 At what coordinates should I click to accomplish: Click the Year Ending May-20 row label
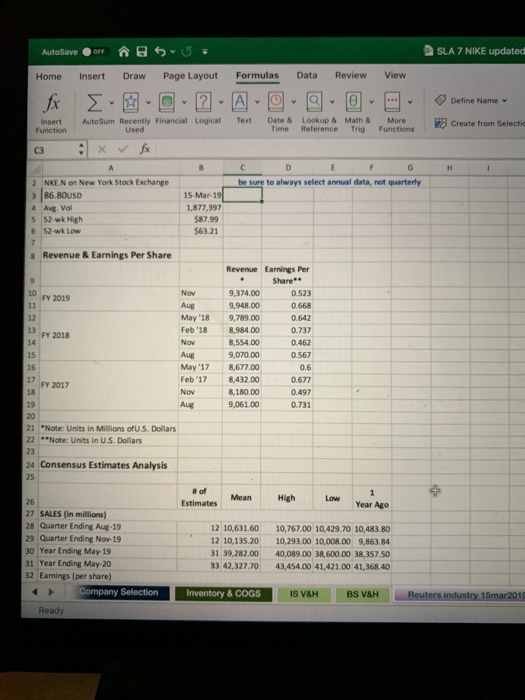tap(75, 563)
